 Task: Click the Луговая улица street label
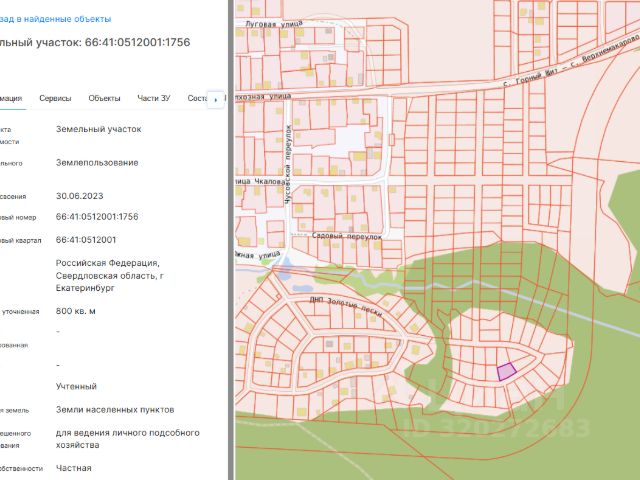coord(274,24)
